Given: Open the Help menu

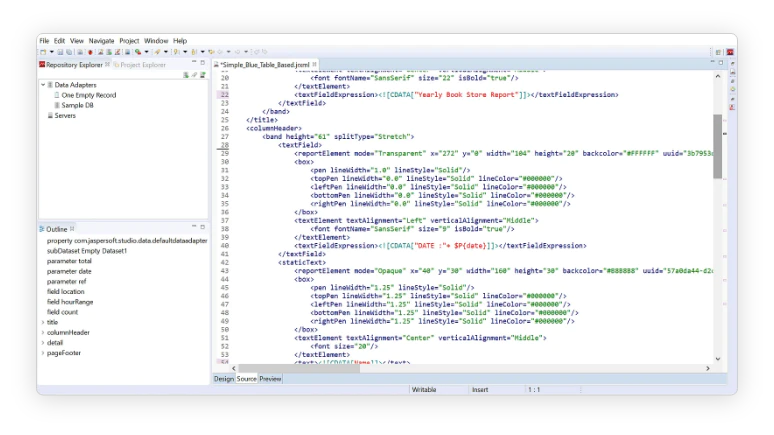Looking at the screenshot, I should pyautogui.click(x=180, y=41).
